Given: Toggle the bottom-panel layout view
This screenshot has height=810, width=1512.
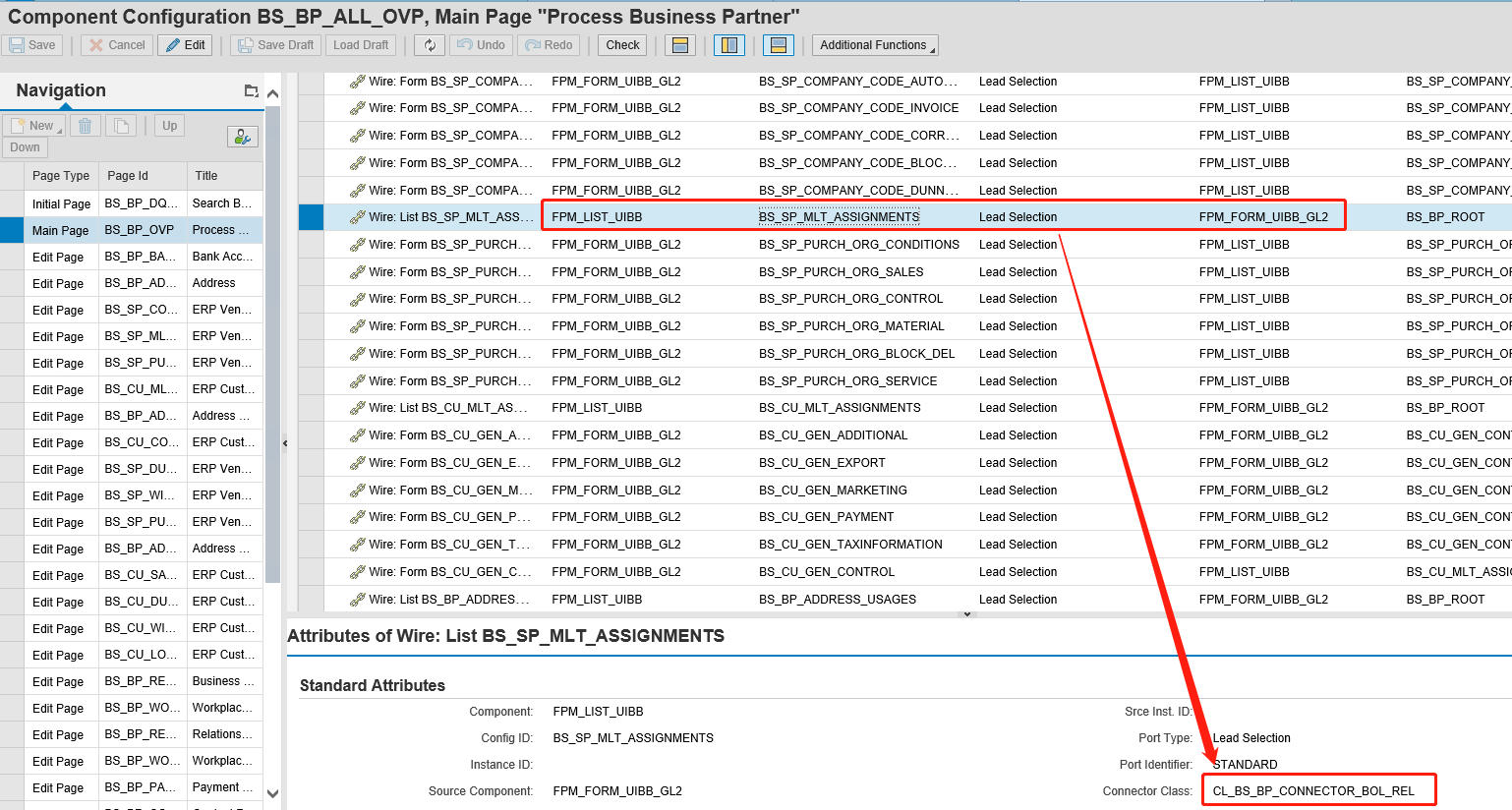Looking at the screenshot, I should tap(778, 44).
